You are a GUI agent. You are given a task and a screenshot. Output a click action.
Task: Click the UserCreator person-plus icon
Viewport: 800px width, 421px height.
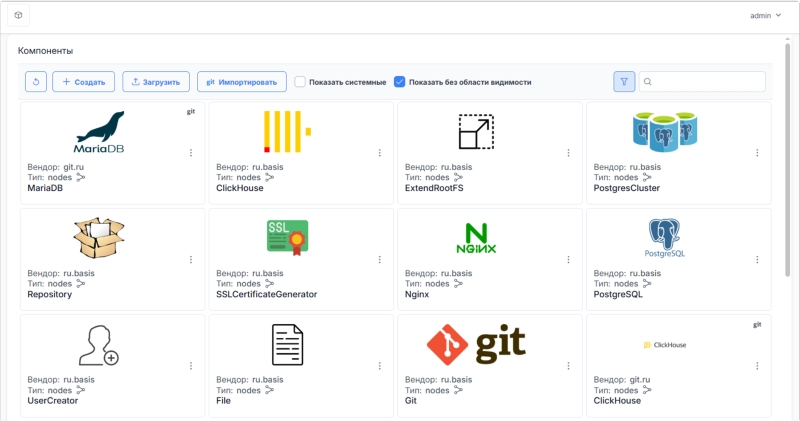pos(99,345)
